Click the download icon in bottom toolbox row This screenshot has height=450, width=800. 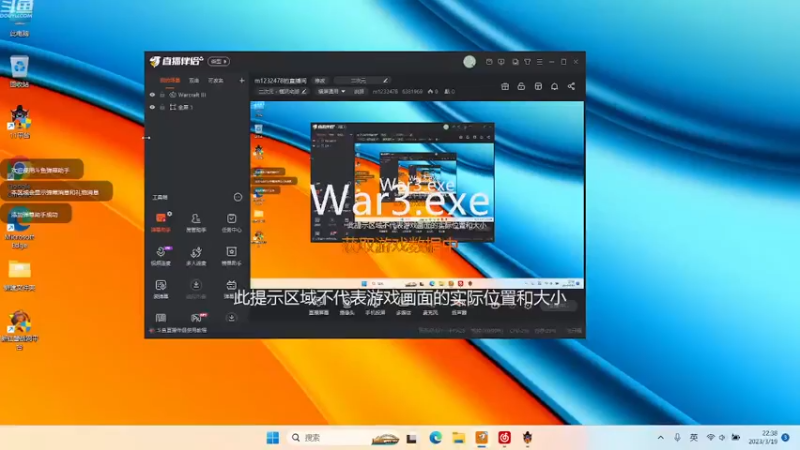(231, 317)
